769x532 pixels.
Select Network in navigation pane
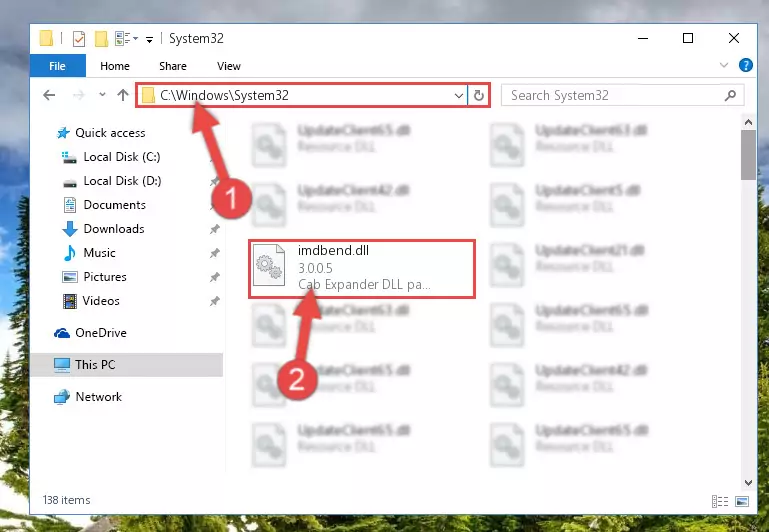[98, 397]
